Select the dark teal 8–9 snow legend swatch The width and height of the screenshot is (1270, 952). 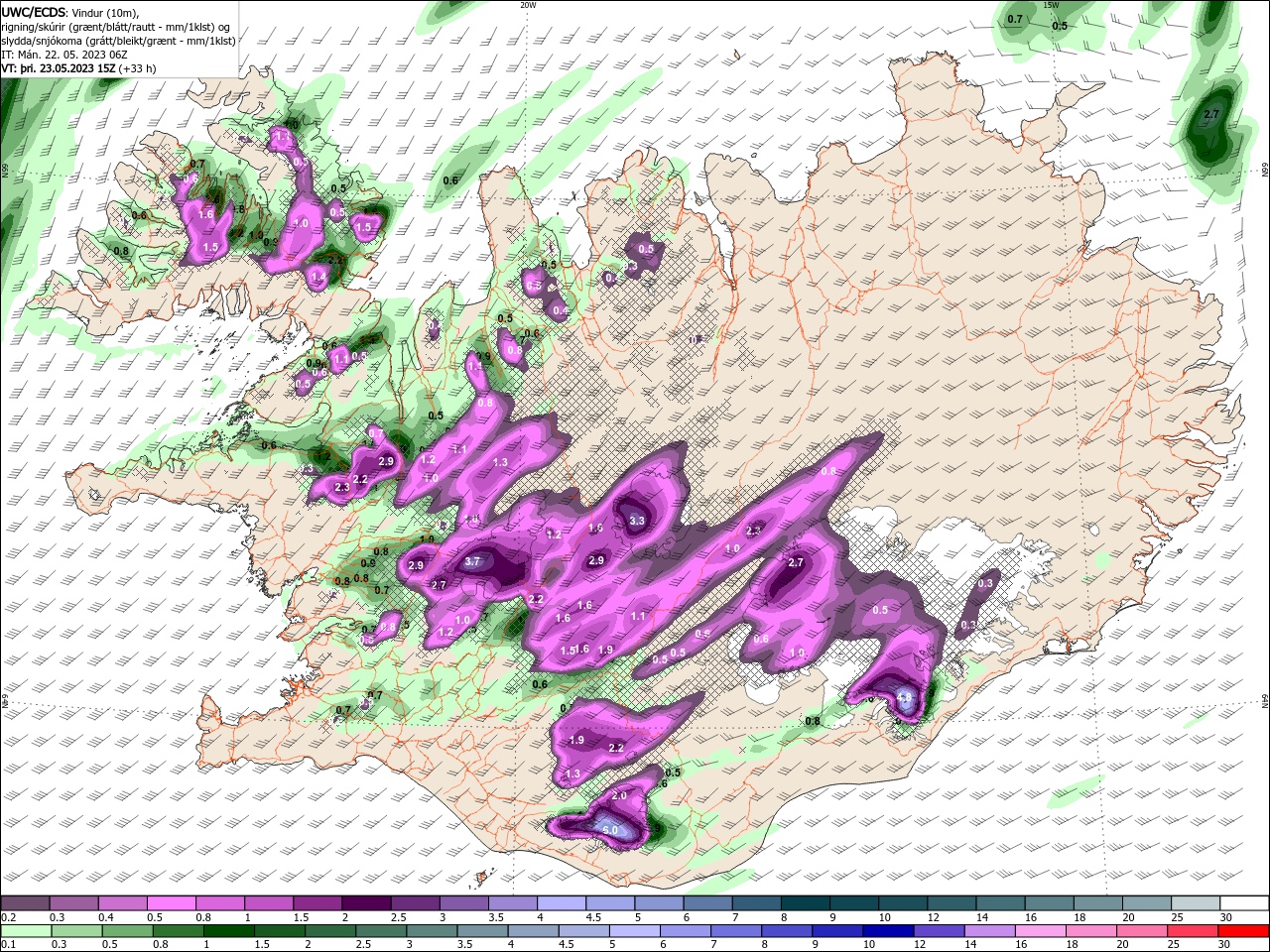(806, 903)
